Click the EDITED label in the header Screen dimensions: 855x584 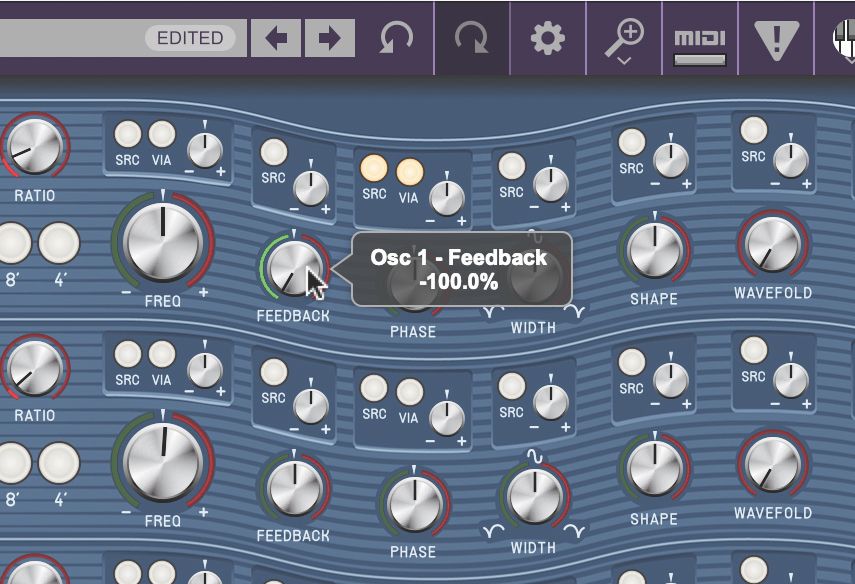click(192, 38)
